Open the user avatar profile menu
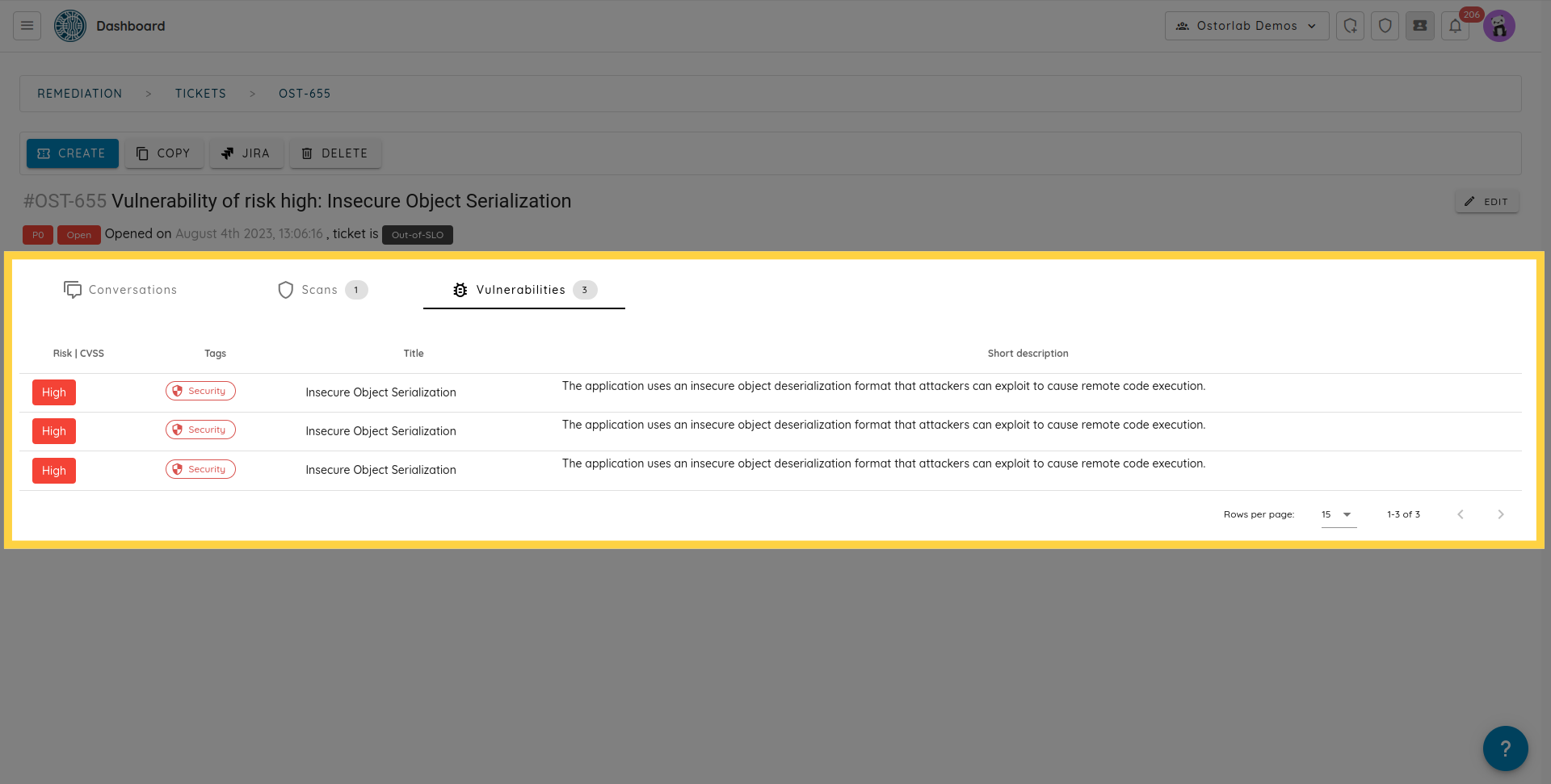This screenshot has height=784, width=1551. [1498, 26]
